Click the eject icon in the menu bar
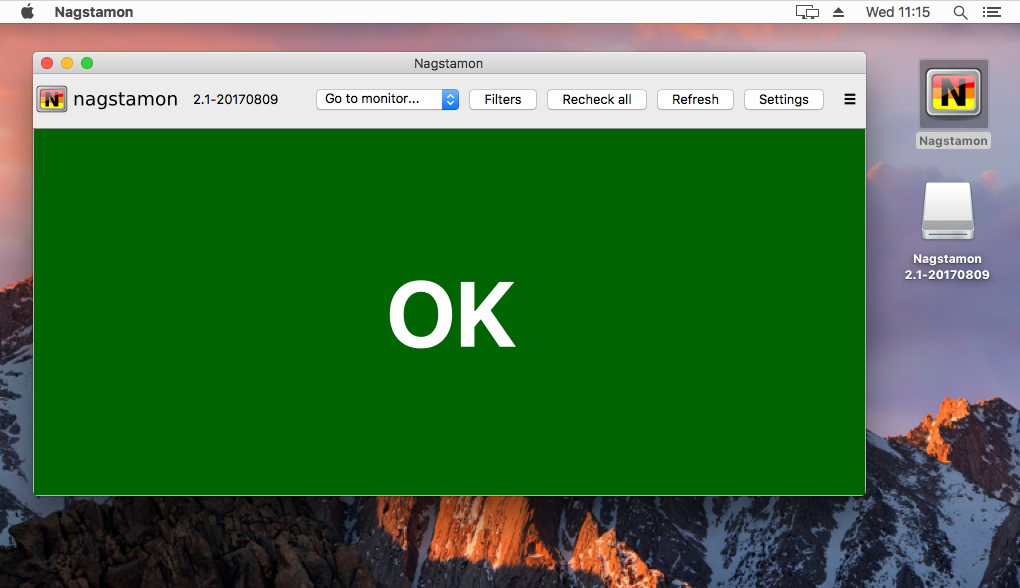 pyautogui.click(x=837, y=12)
